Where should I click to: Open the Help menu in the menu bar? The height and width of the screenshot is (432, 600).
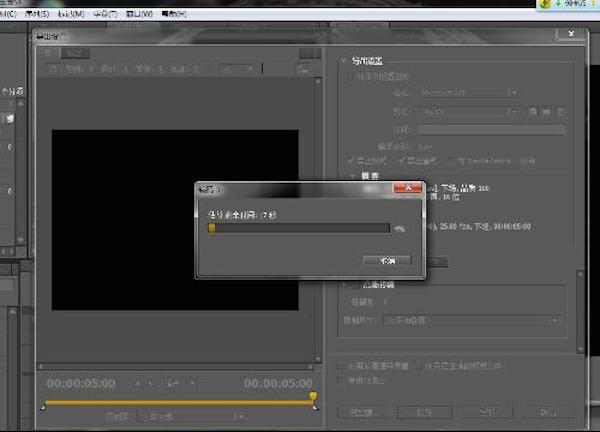coord(174,15)
